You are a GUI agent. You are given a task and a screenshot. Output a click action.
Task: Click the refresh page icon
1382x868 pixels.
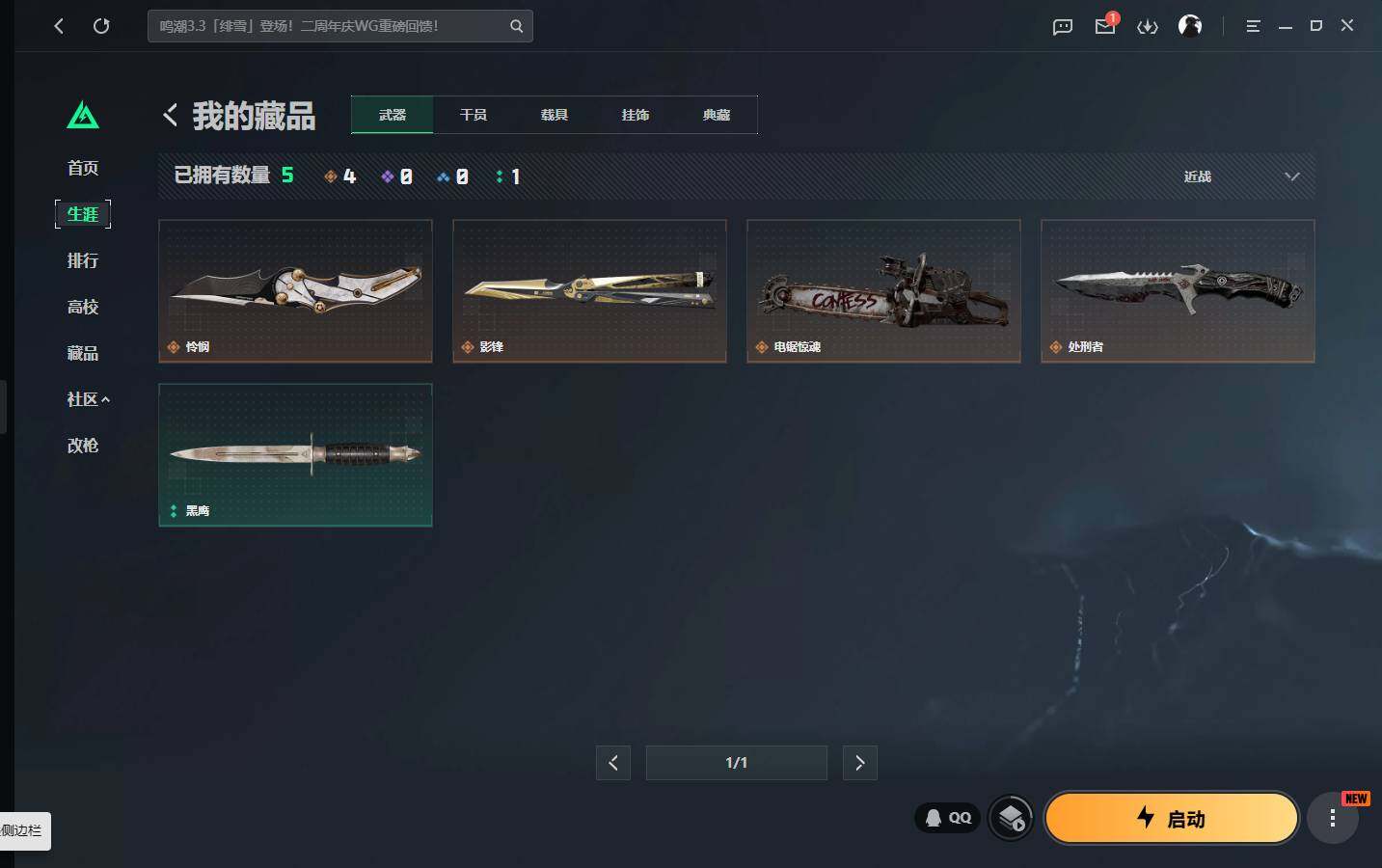(101, 26)
